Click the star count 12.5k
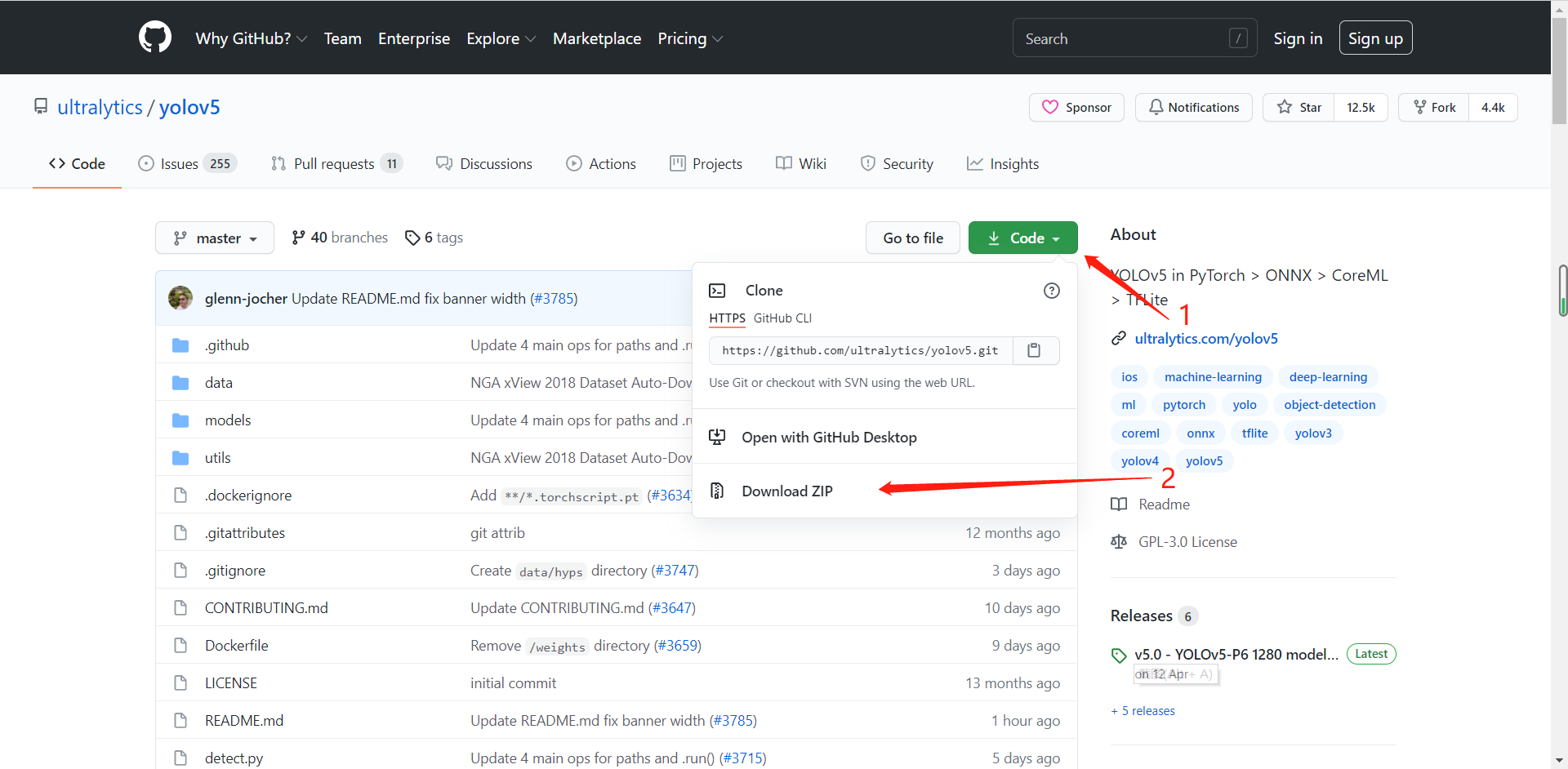The height and width of the screenshot is (769, 1568). (1361, 108)
